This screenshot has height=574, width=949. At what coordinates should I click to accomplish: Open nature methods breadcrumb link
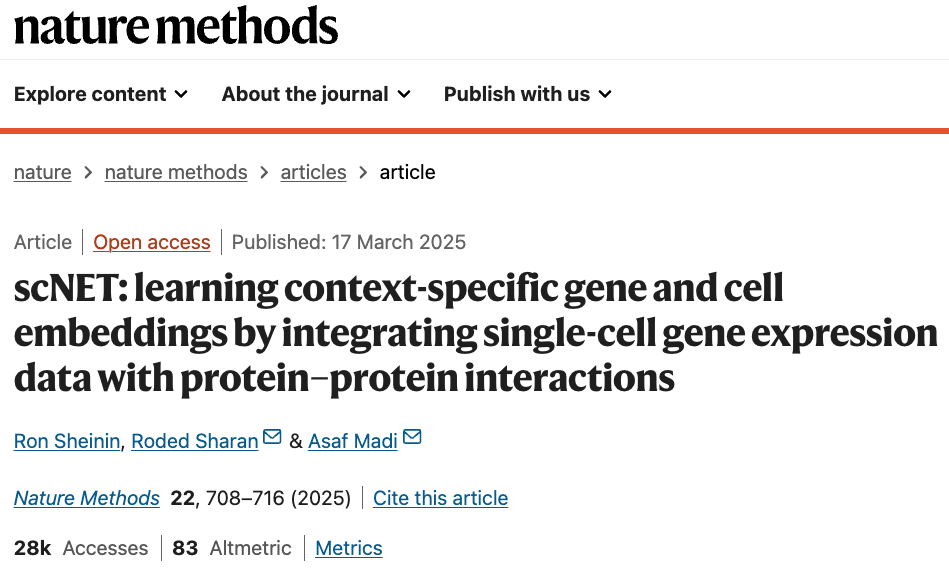[176, 173]
